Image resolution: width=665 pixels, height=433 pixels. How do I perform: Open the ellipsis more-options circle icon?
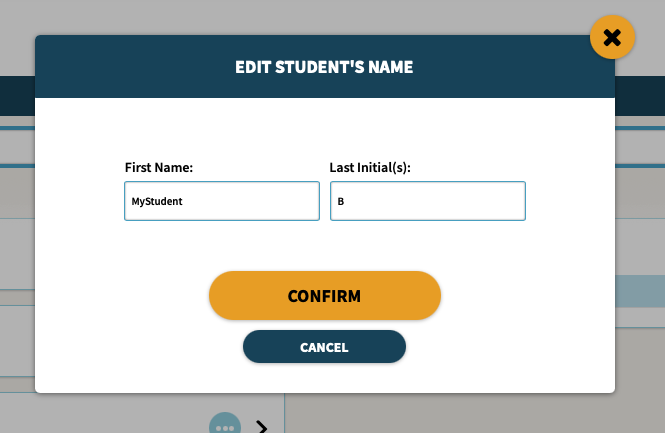tap(225, 425)
